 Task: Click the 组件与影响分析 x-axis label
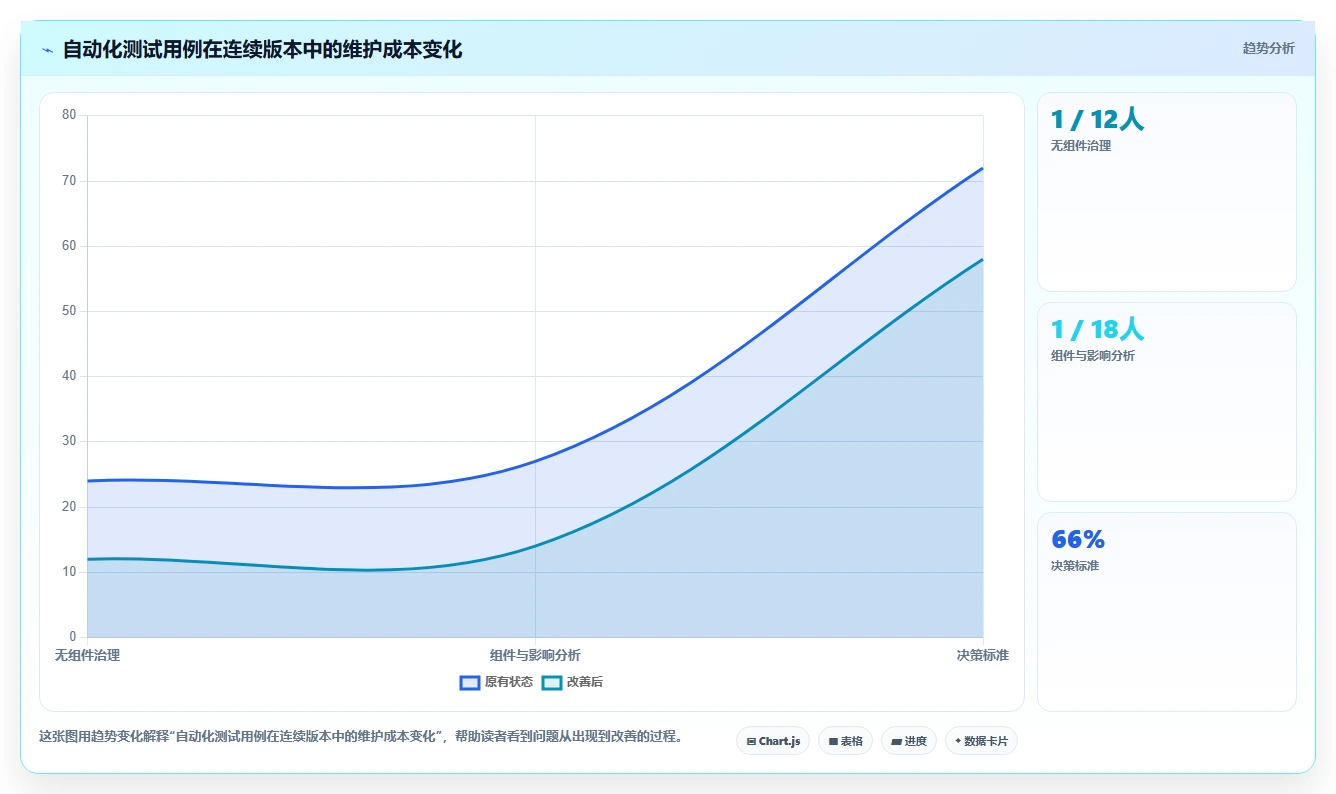[x=535, y=655]
